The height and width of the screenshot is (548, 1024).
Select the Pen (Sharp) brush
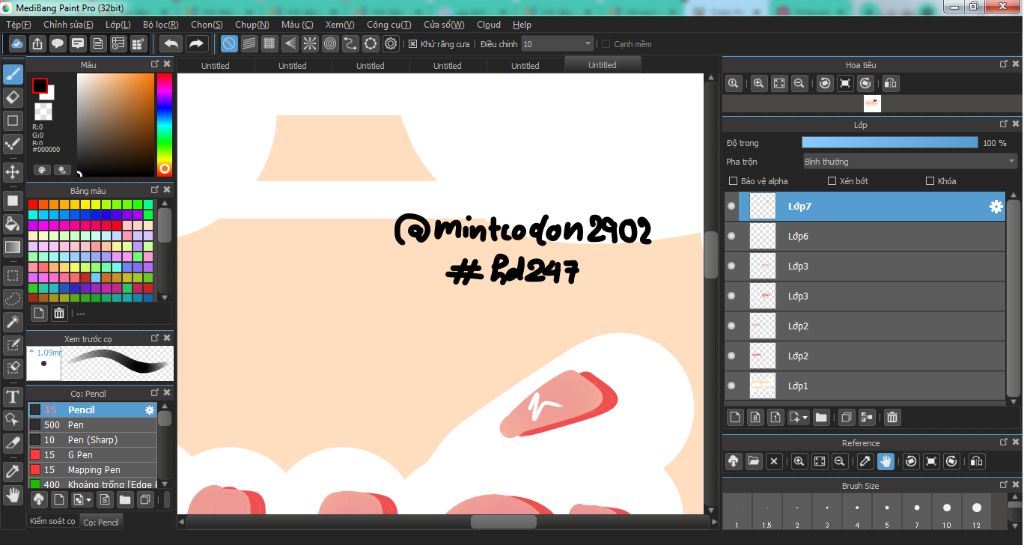click(x=92, y=440)
